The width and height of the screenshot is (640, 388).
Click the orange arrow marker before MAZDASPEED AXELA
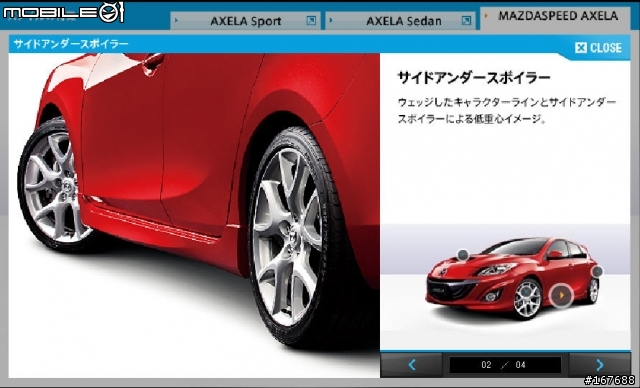tap(486, 16)
